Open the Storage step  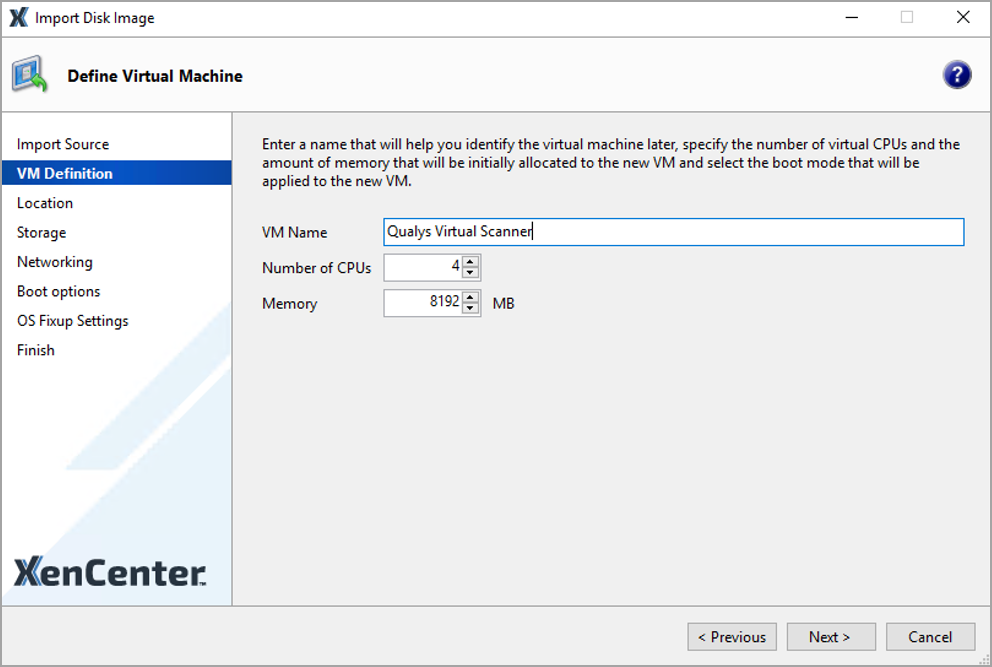116,232
